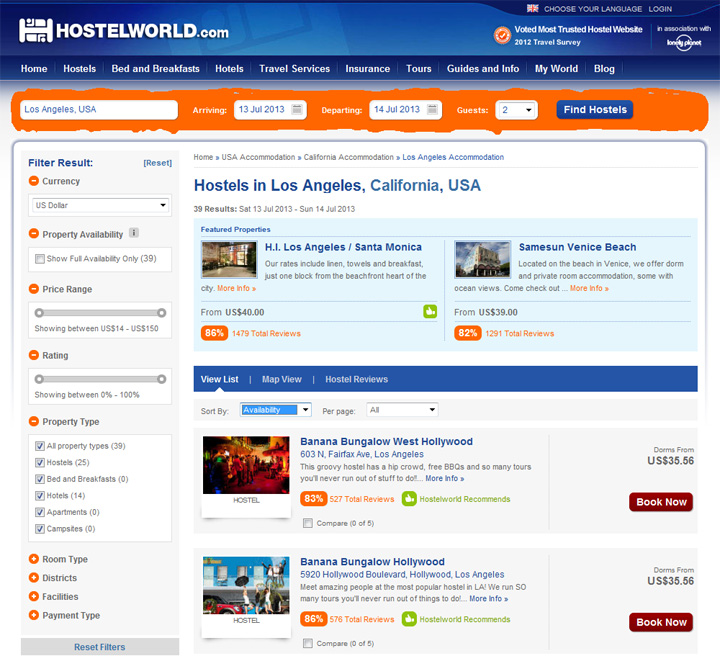Uncheck the Hotels (14) checkbox
Screen dimensions: 720x656
[40, 495]
